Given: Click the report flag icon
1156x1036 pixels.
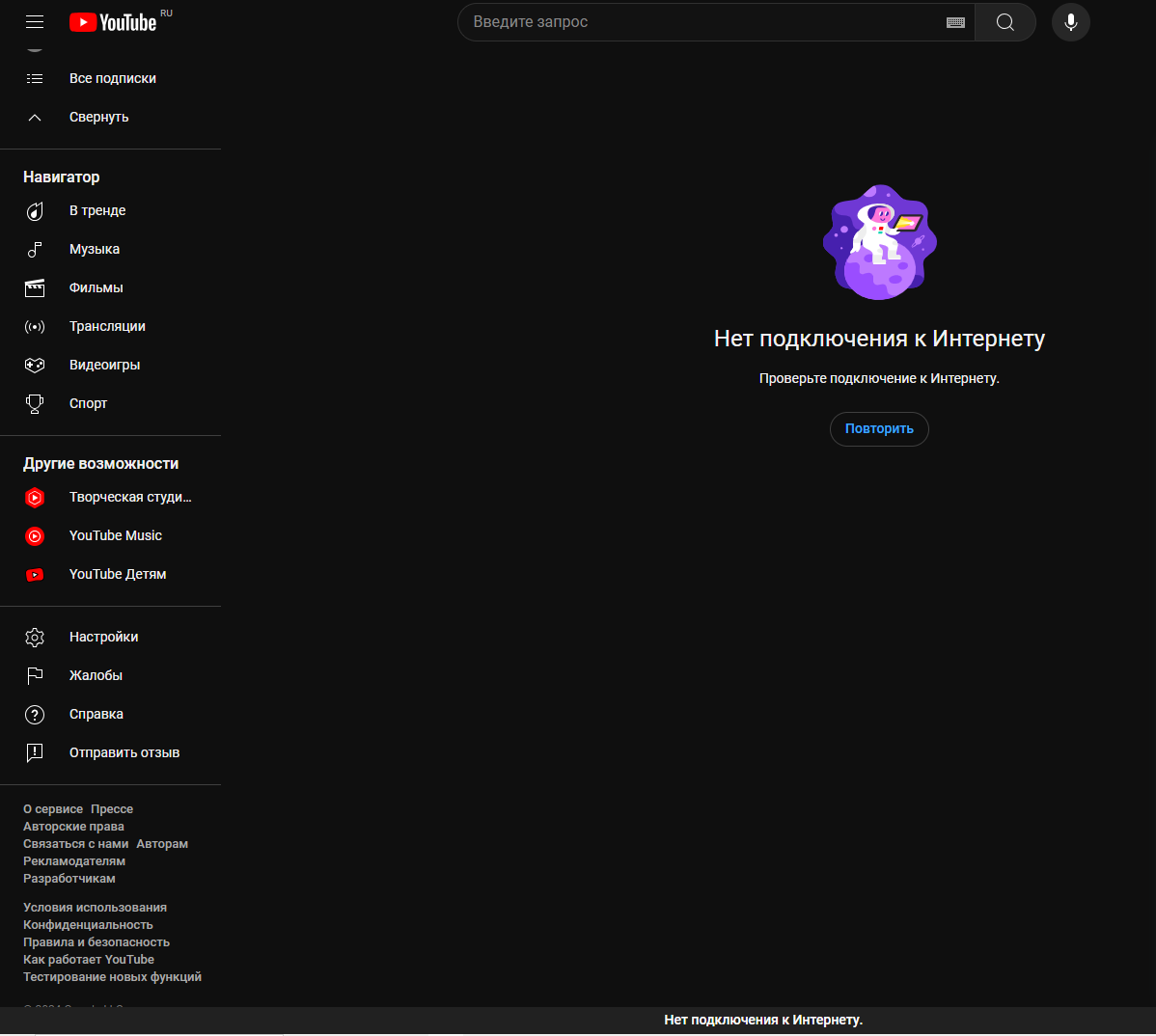Looking at the screenshot, I should point(35,675).
